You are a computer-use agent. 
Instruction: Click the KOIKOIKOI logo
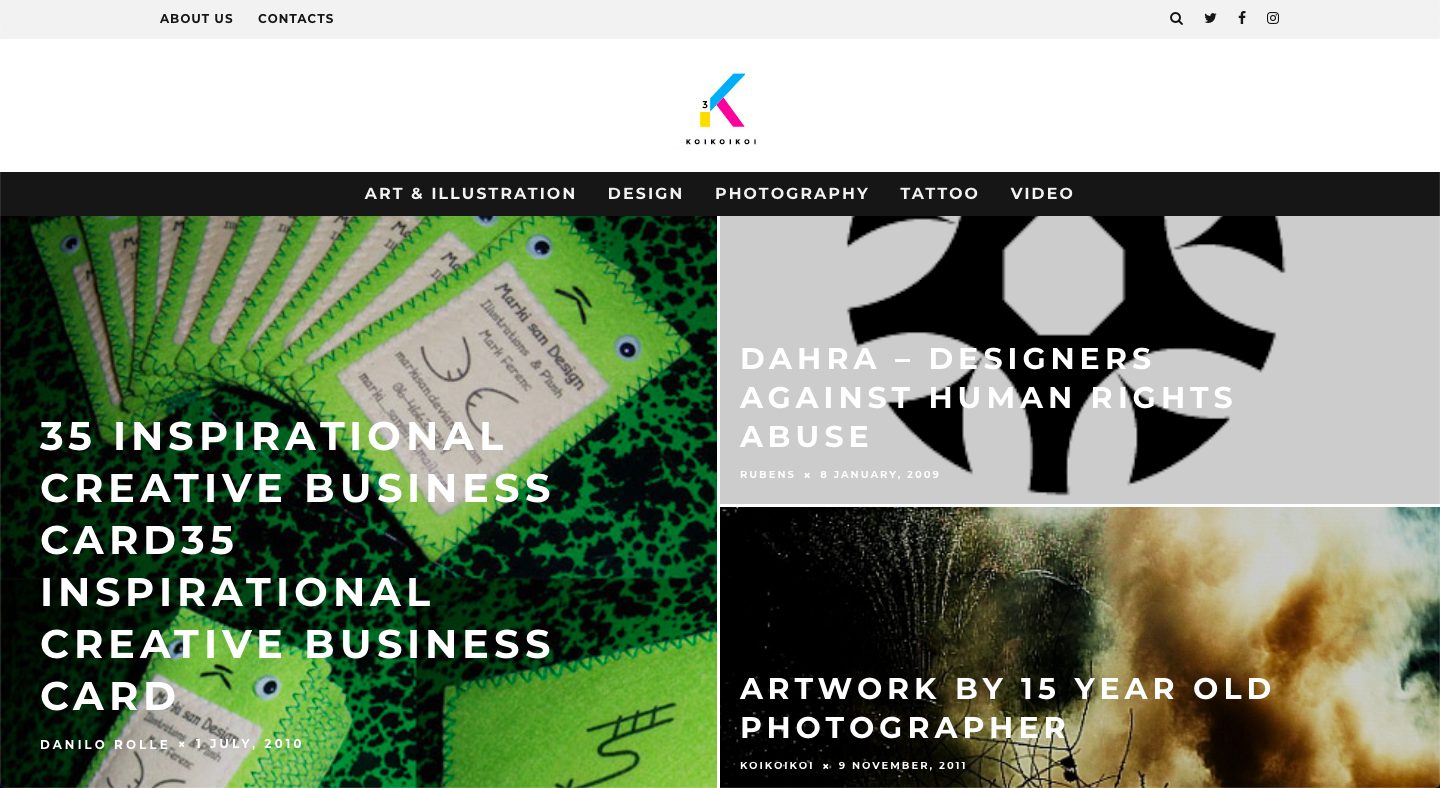pyautogui.click(x=721, y=109)
